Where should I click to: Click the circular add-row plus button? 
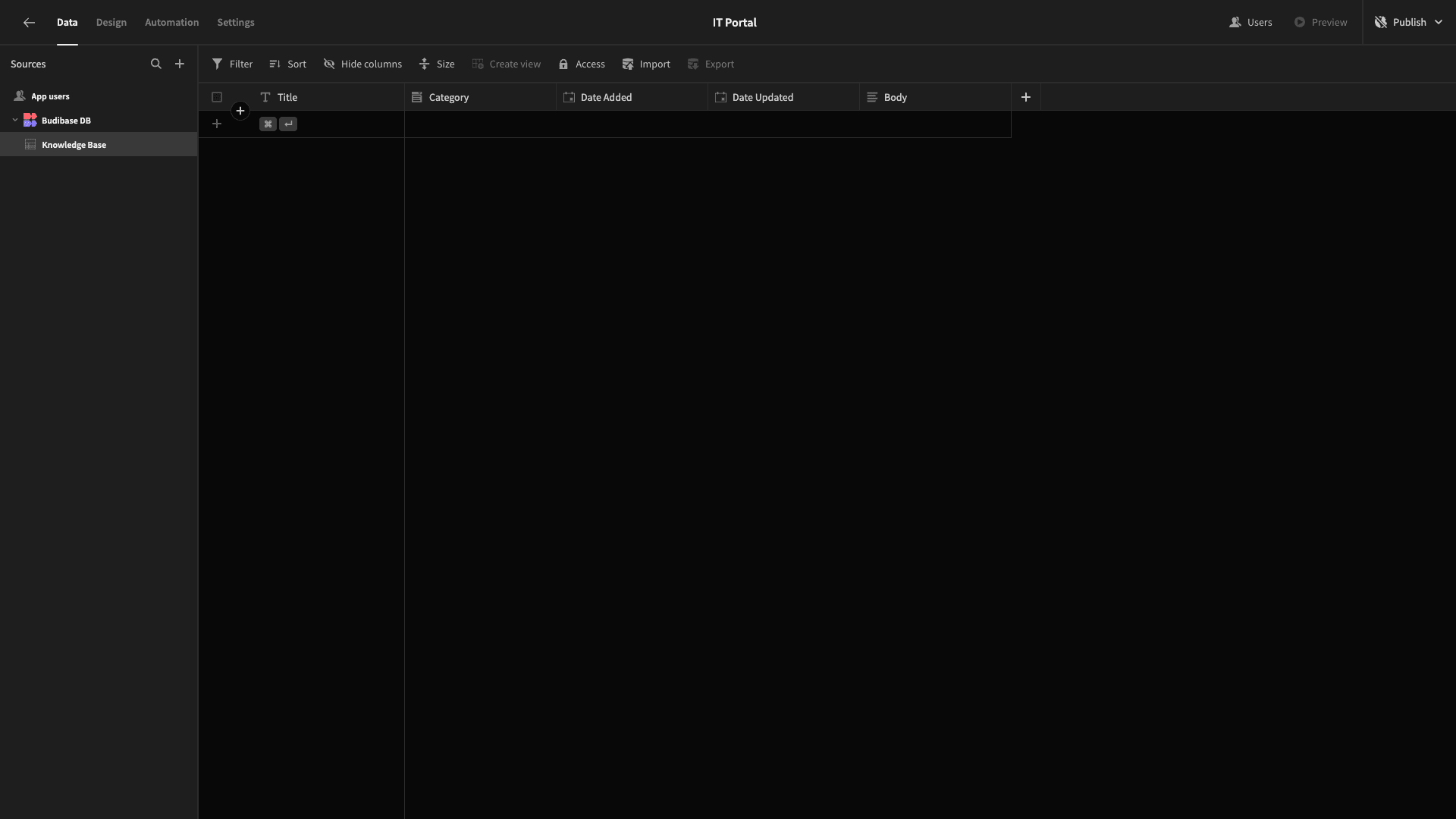pyautogui.click(x=240, y=111)
